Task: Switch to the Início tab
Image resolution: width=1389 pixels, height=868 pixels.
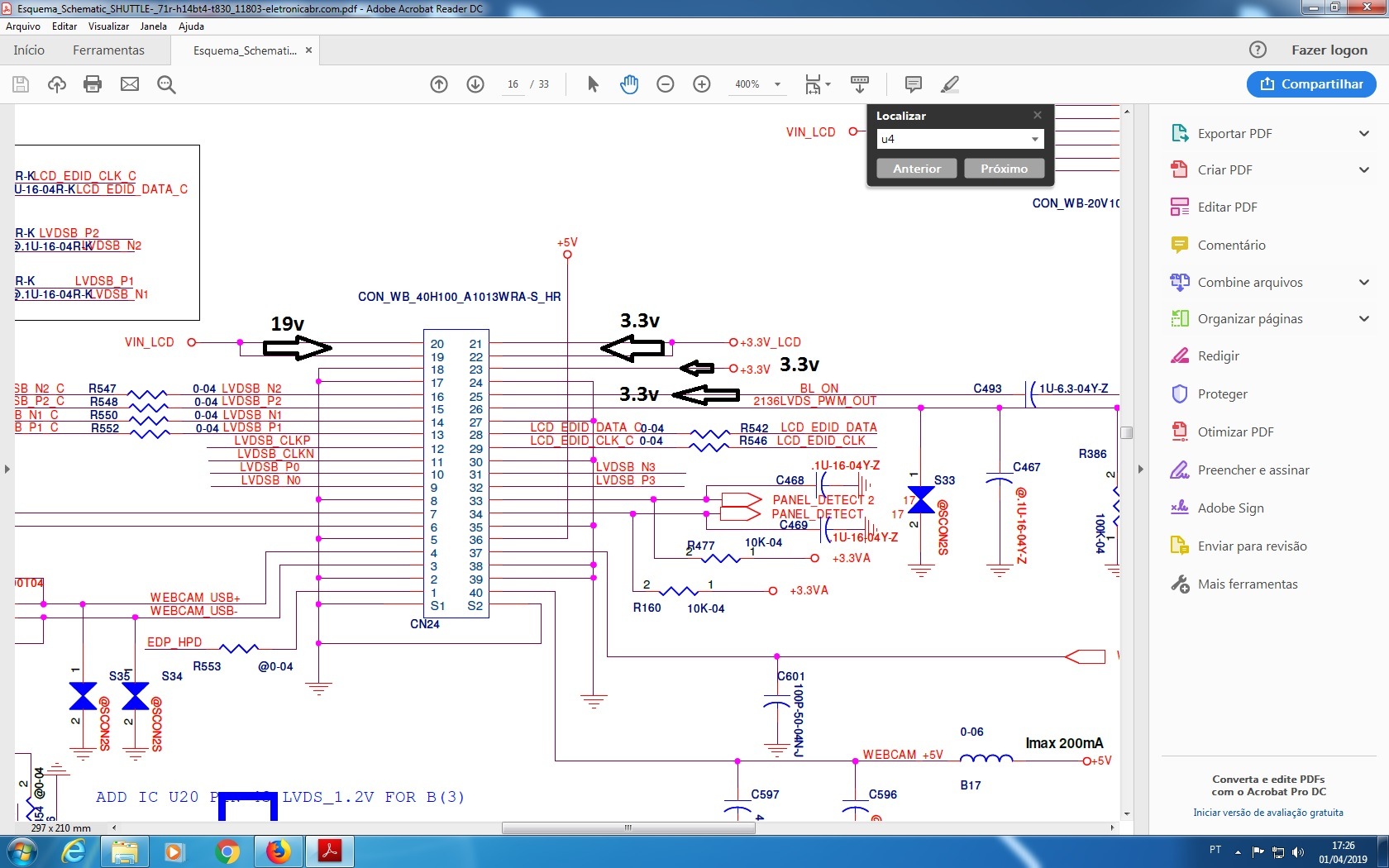Action: 29,50
